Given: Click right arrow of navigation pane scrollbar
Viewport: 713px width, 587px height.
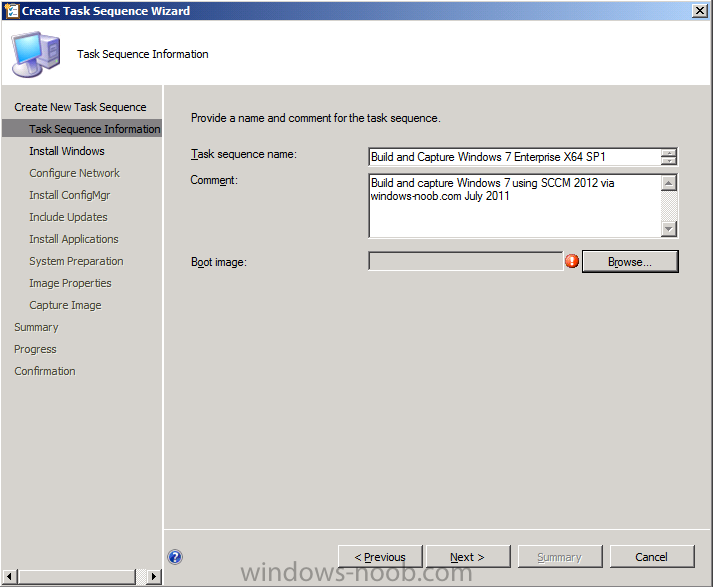Looking at the screenshot, I should tap(154, 577).
